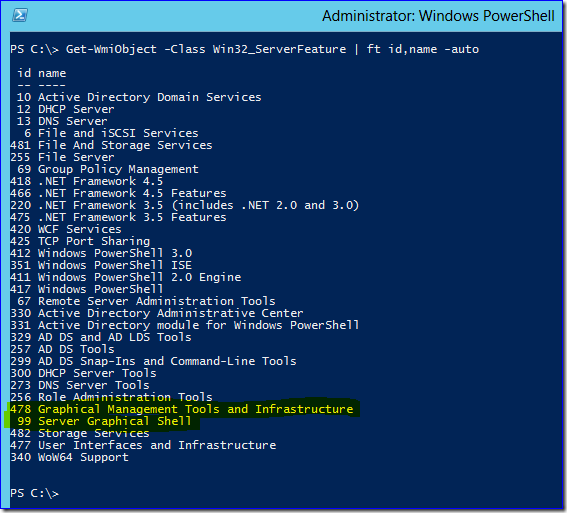Click the Get-WmiObject command line

(x=244, y=49)
